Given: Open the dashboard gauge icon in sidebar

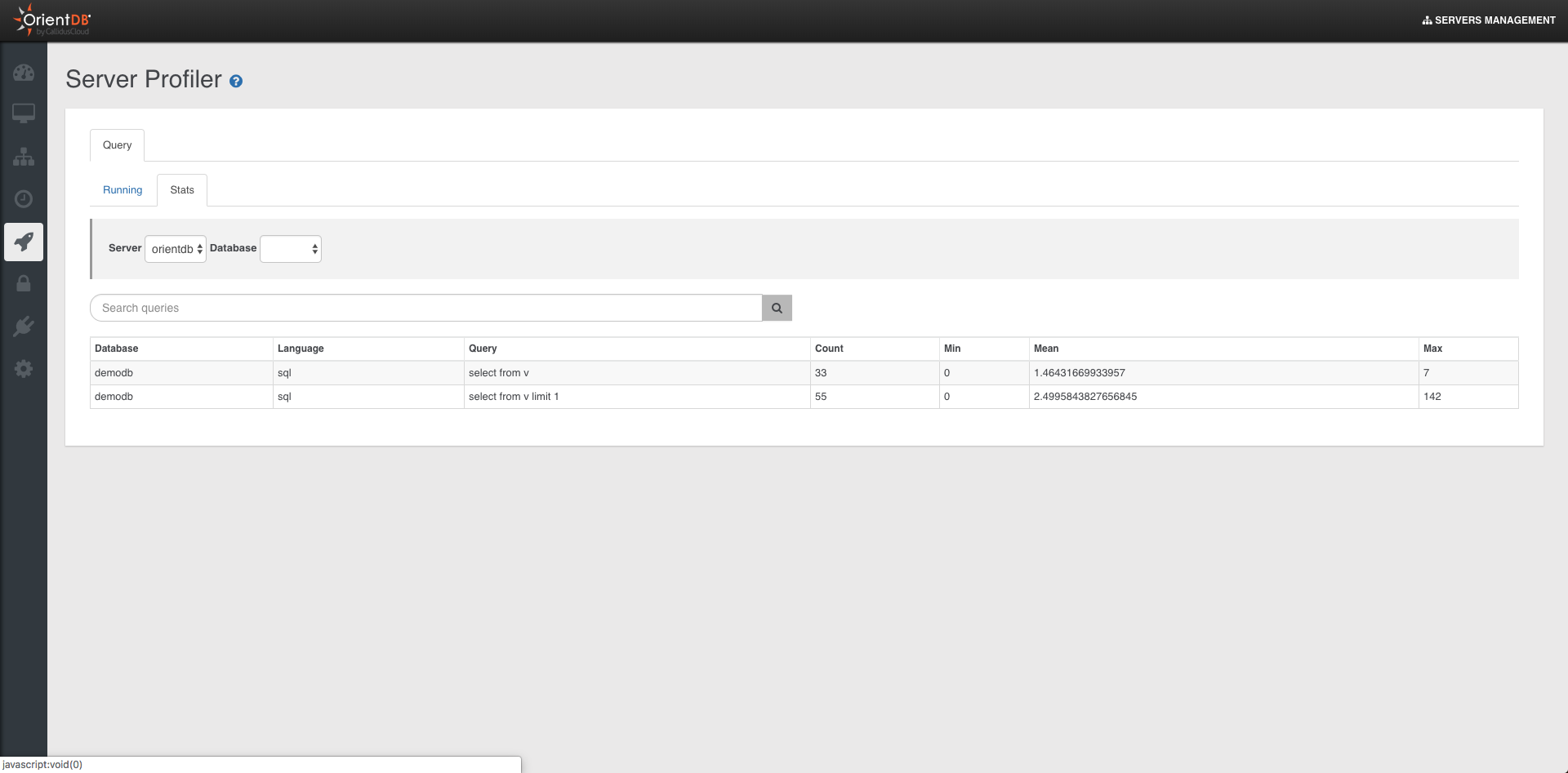Looking at the screenshot, I should 24,73.
